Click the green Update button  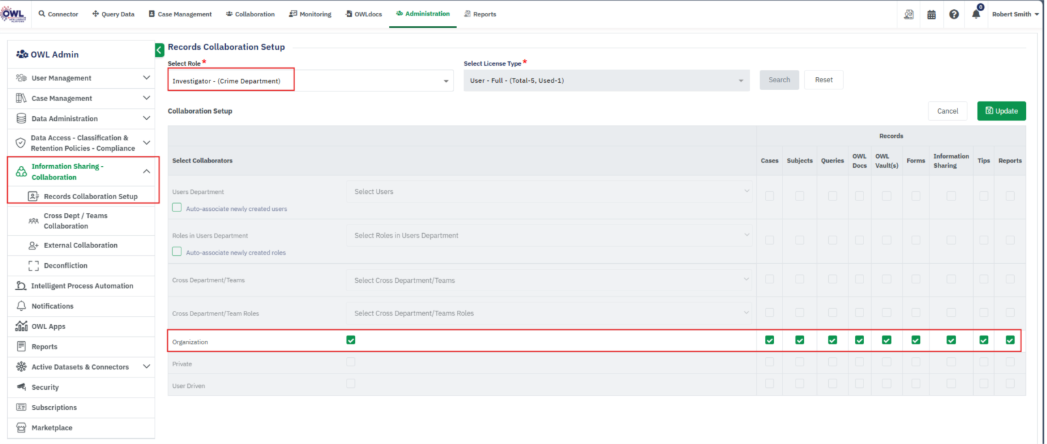(1001, 111)
